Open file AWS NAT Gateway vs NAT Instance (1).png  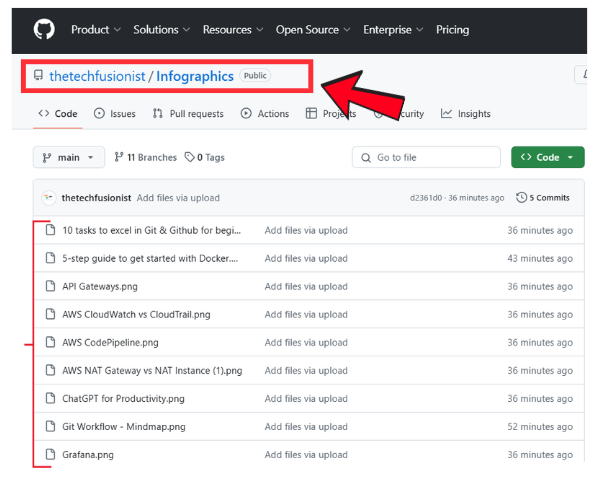point(152,371)
